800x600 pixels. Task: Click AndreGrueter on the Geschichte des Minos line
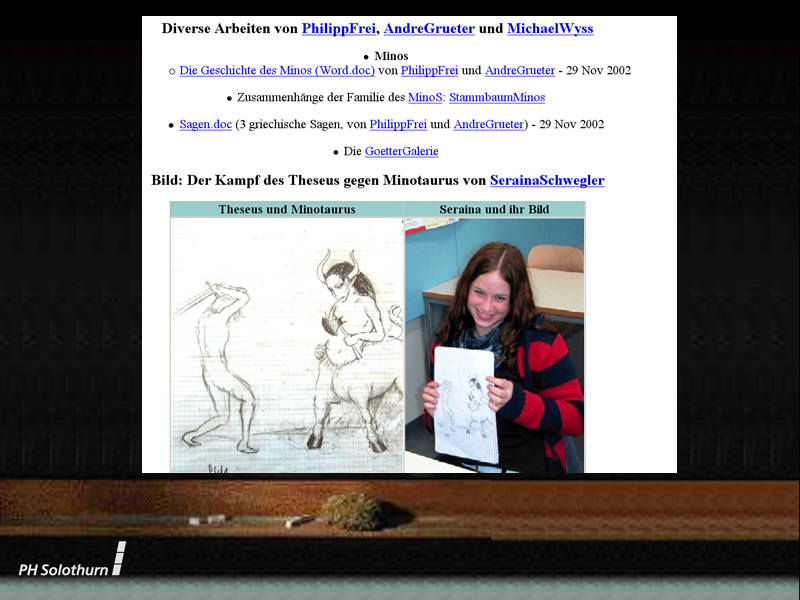(519, 71)
